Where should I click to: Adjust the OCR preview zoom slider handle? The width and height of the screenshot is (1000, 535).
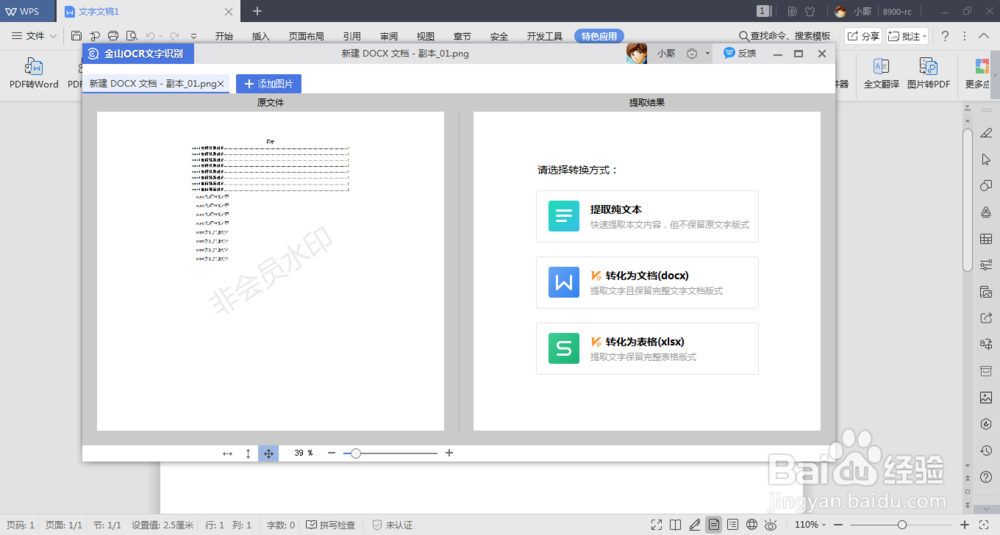[x=356, y=453]
